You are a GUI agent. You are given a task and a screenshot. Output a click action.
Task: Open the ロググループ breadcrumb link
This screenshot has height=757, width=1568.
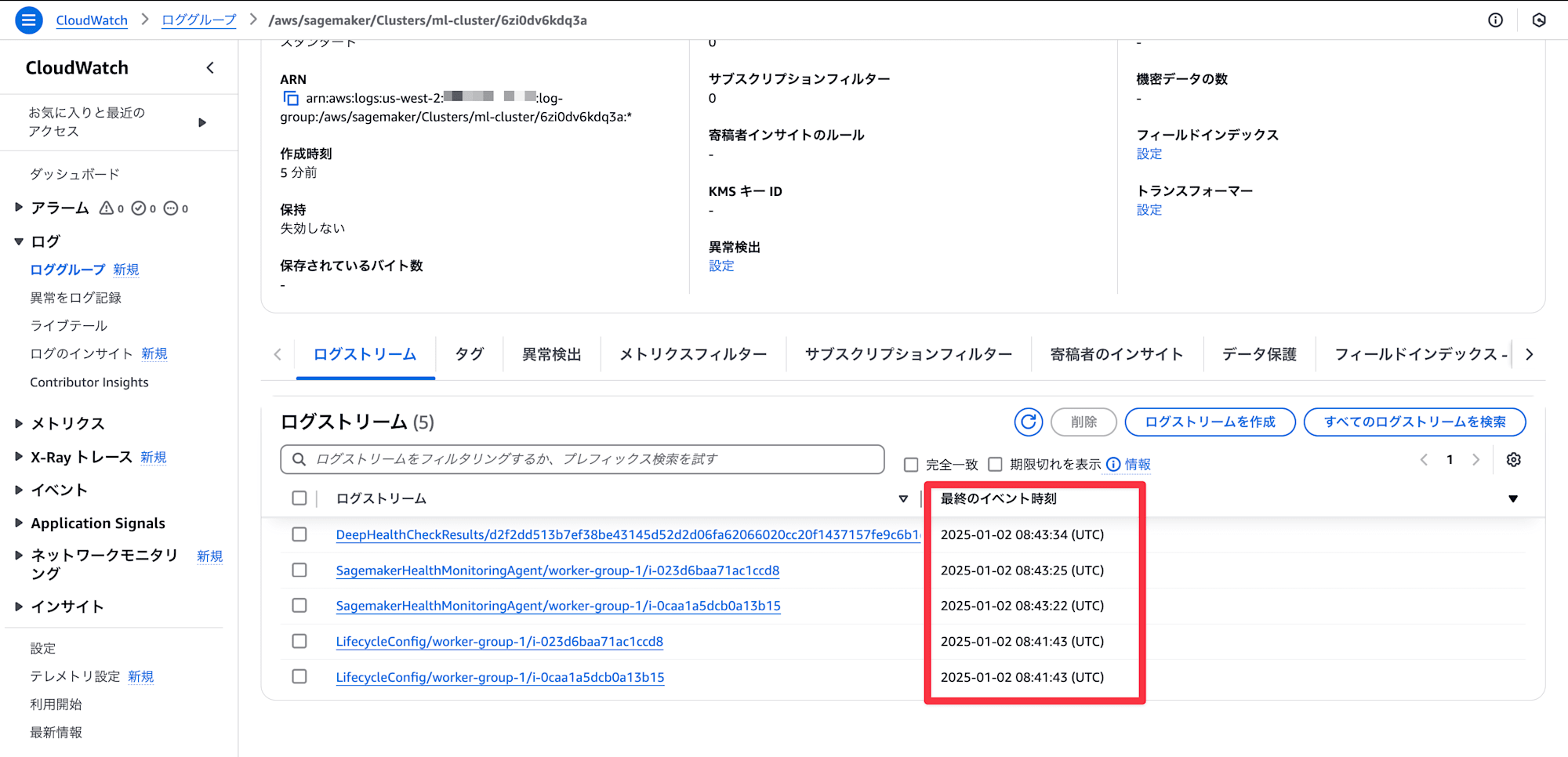198,20
